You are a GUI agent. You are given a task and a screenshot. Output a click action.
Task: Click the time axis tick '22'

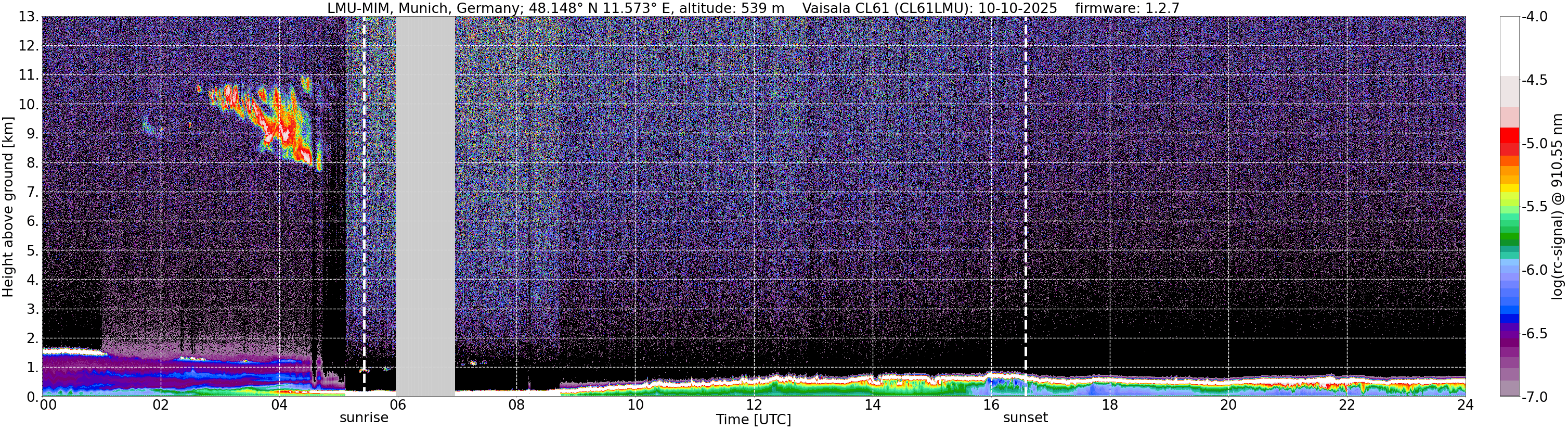pos(1347,406)
